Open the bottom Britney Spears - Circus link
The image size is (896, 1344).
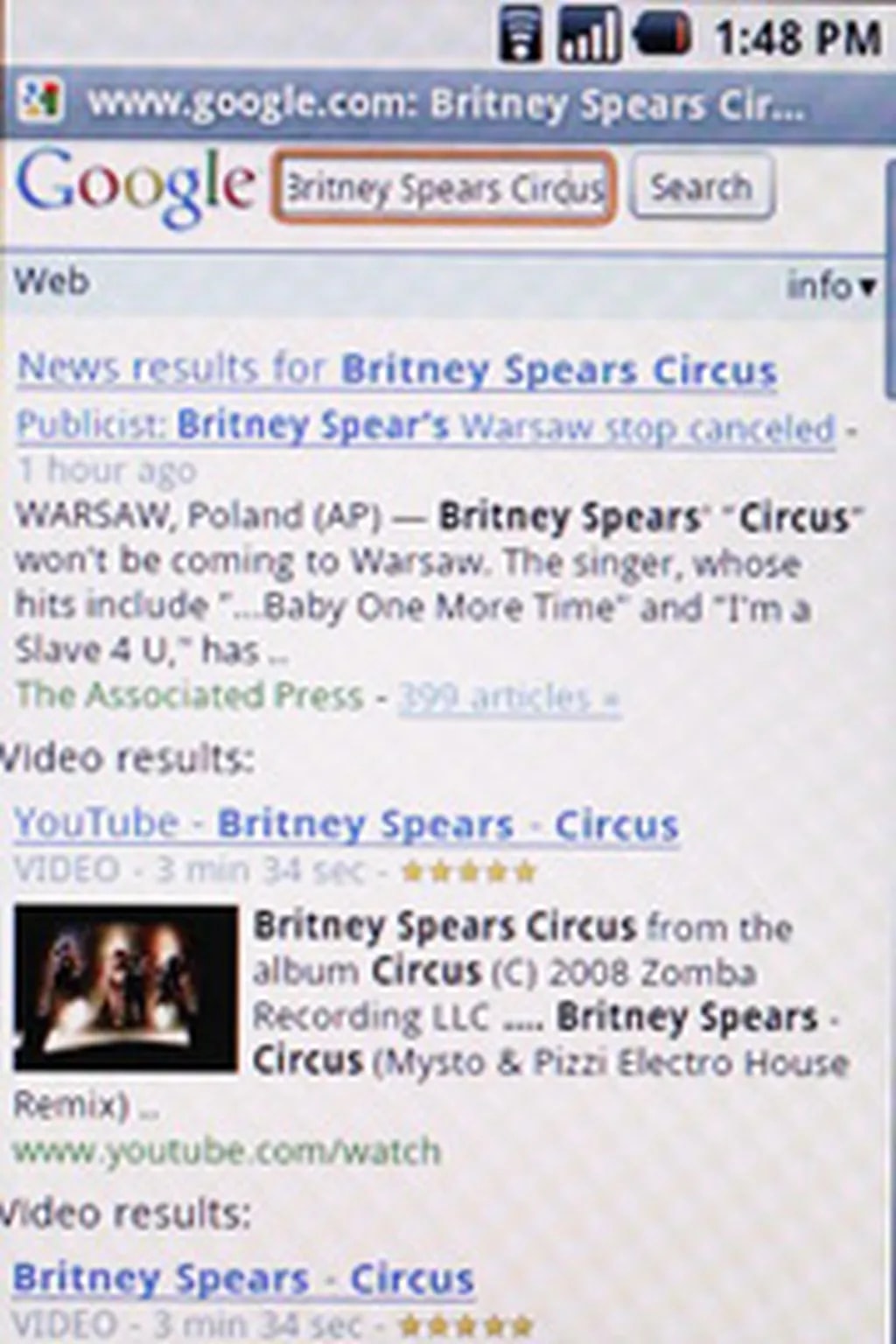tap(243, 1278)
